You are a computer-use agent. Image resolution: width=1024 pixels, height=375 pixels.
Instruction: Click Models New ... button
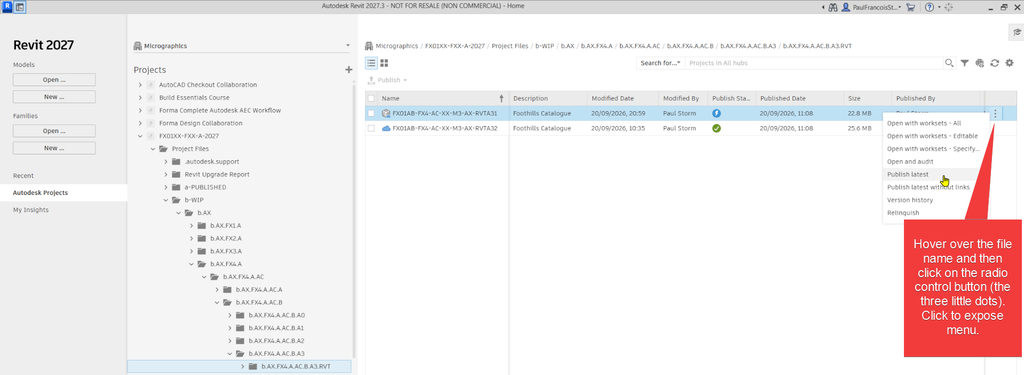54,97
